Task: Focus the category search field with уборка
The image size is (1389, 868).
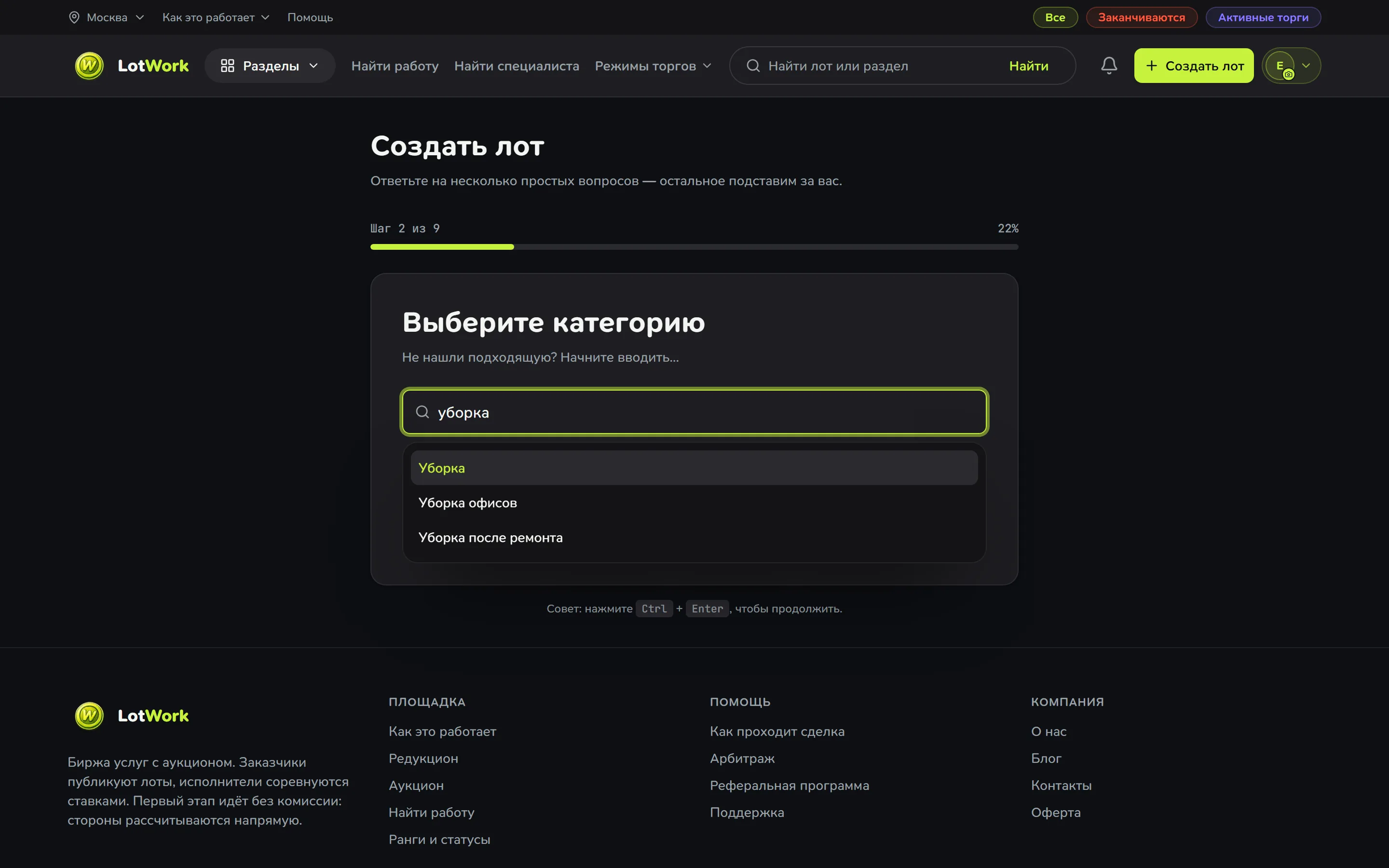Action: tap(694, 412)
